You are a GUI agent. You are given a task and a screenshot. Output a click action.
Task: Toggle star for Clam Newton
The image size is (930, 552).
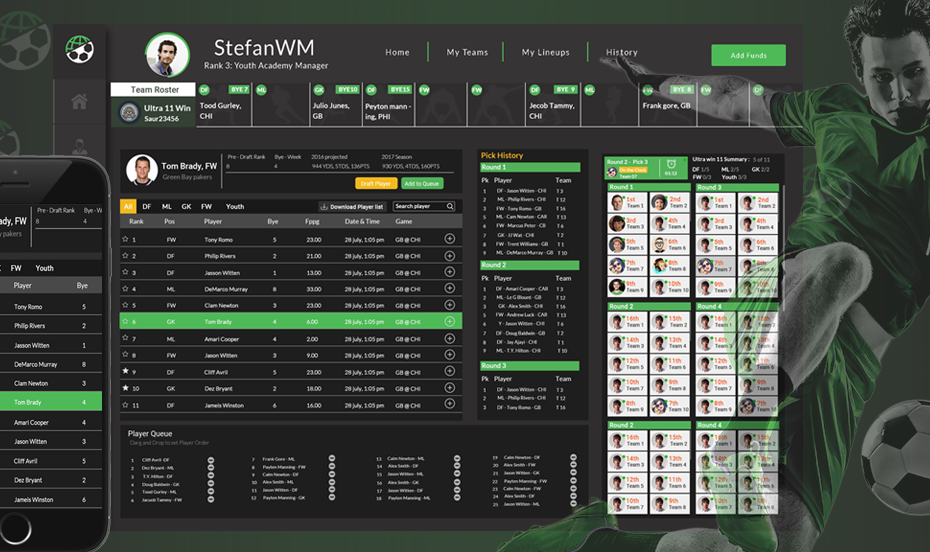pos(125,305)
